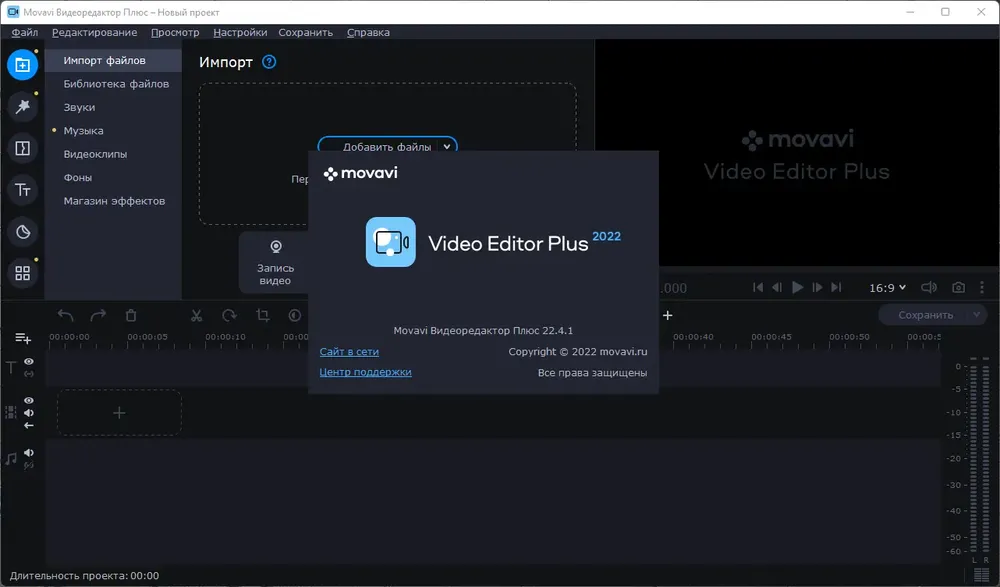Click the play button in player
This screenshot has height=587, width=1000.
(x=797, y=288)
